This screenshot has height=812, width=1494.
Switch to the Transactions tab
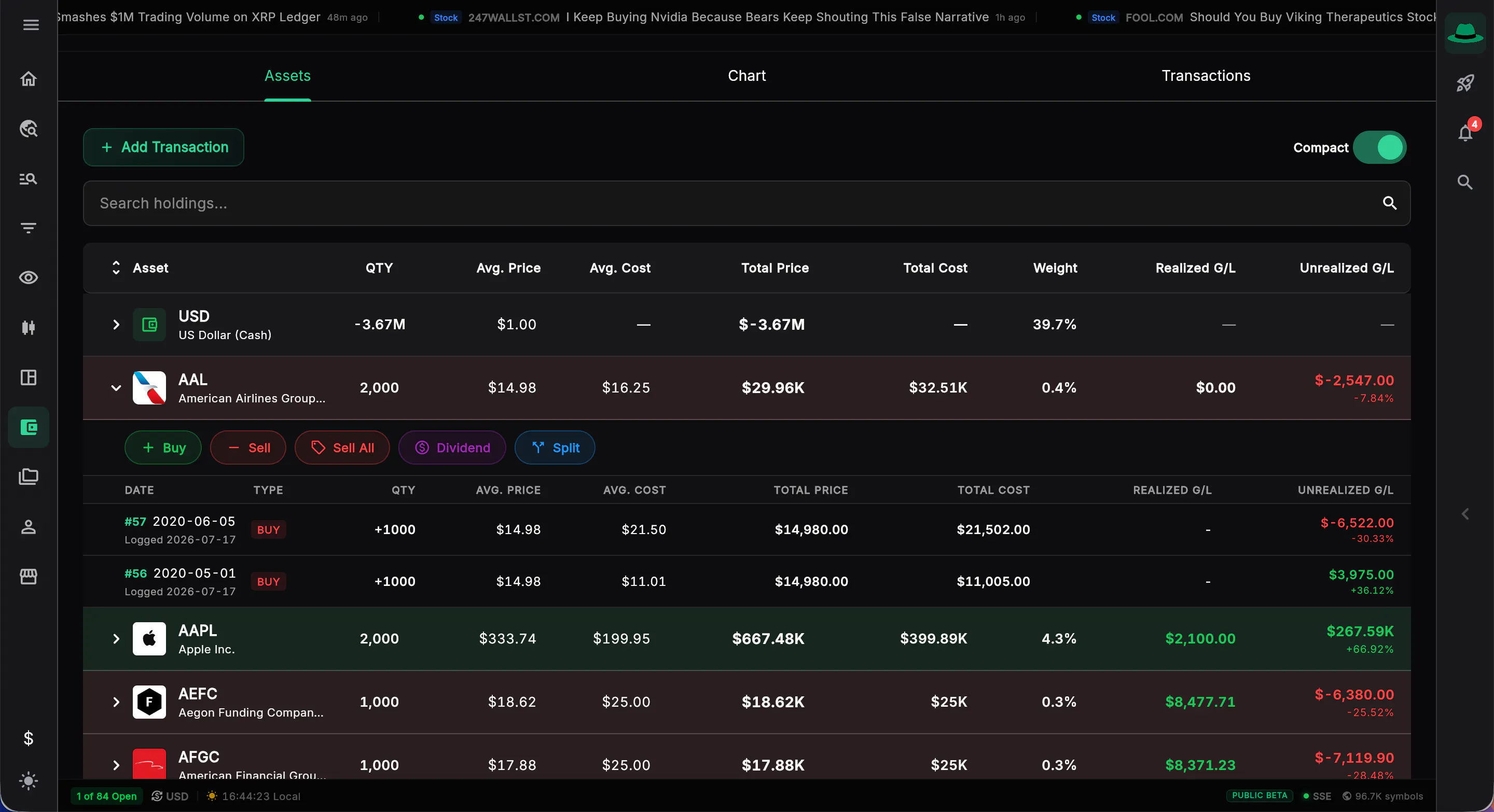coord(1206,76)
